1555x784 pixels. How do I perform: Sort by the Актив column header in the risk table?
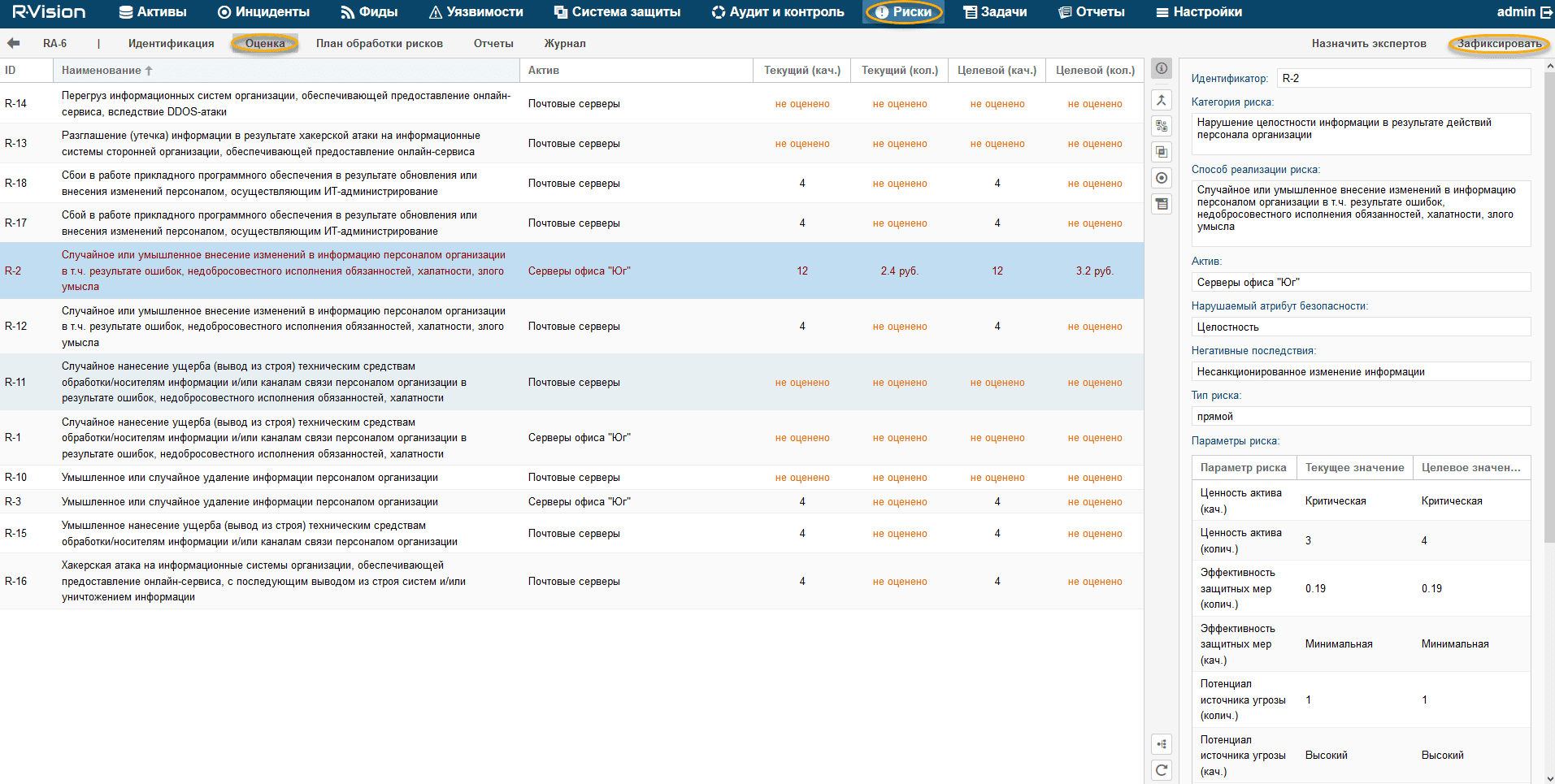pyautogui.click(x=636, y=71)
